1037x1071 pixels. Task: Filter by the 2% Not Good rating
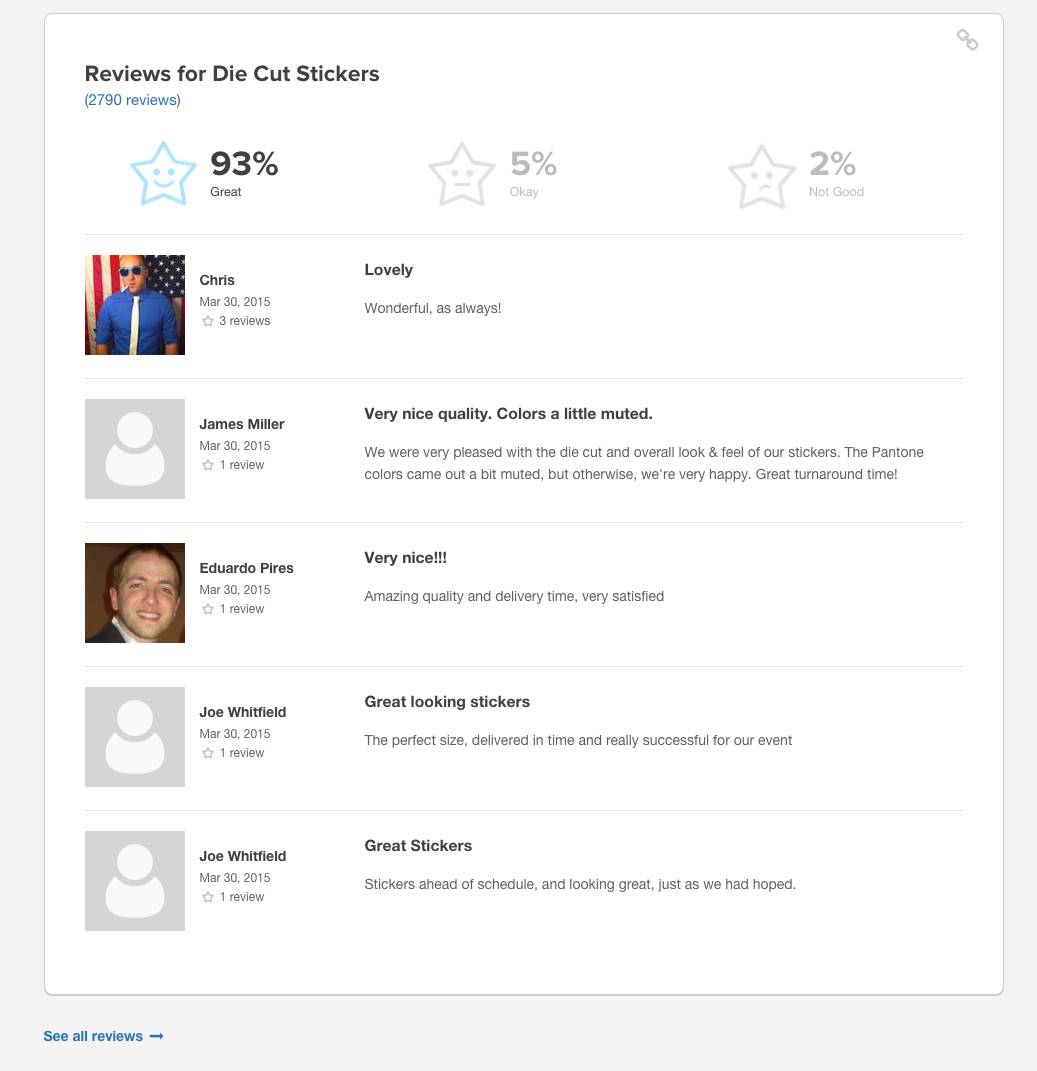(x=836, y=173)
